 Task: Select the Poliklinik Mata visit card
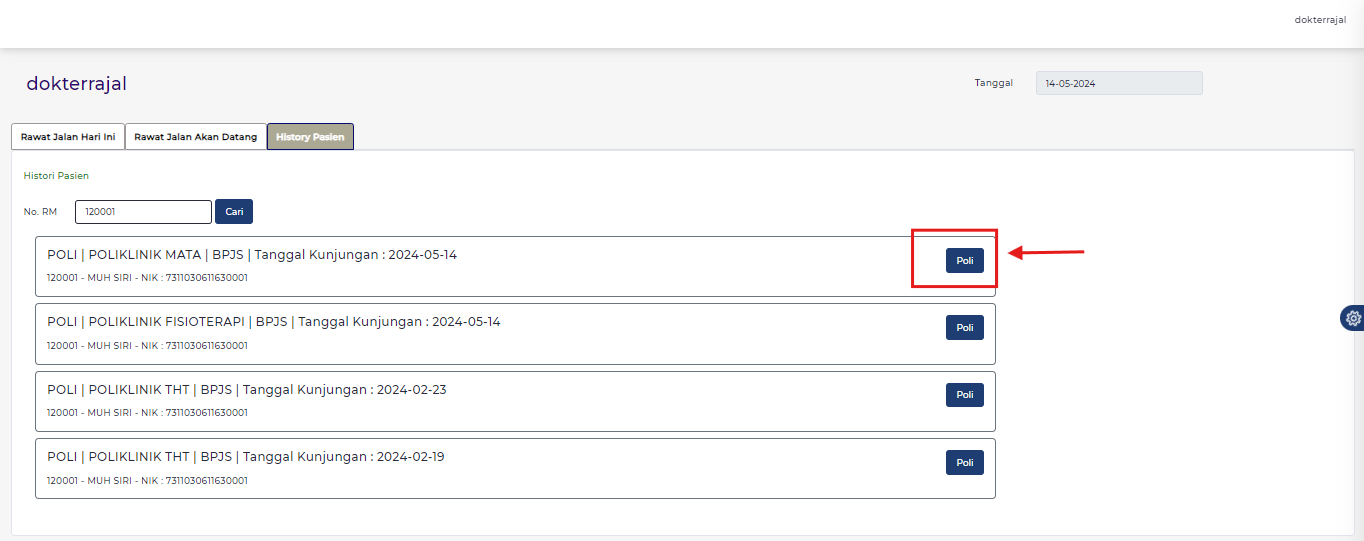pos(480,266)
